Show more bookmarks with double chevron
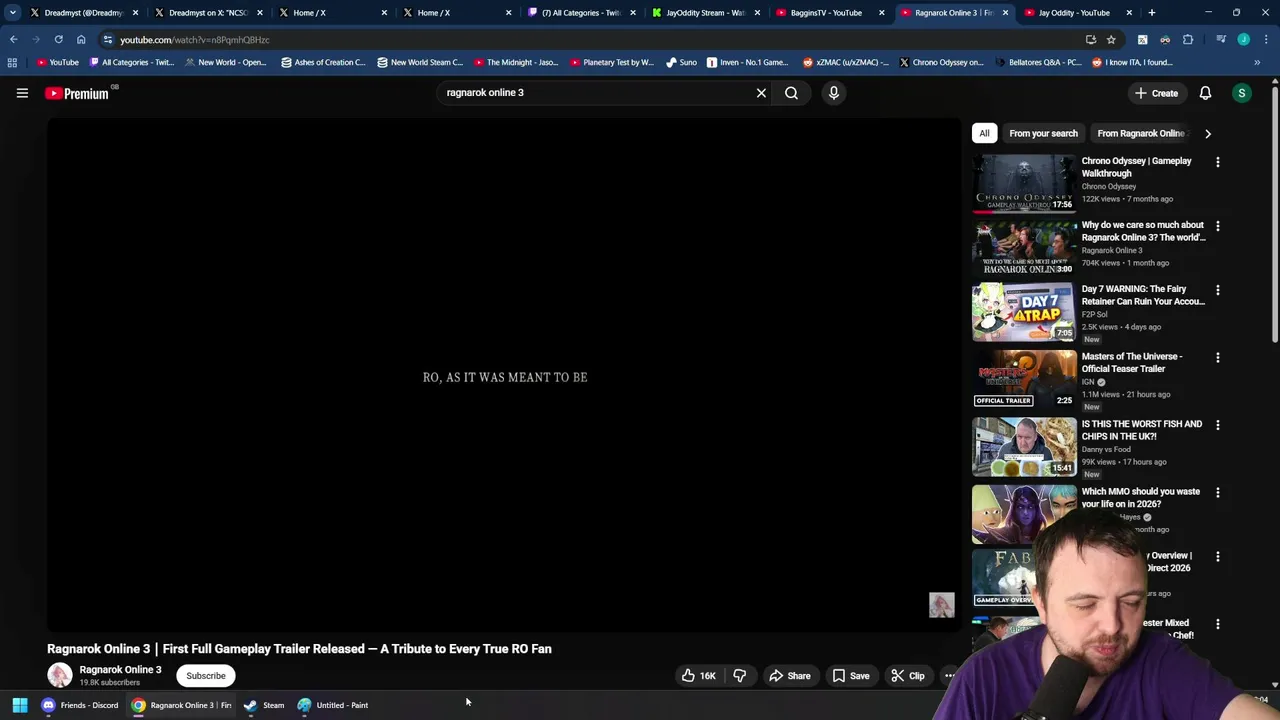This screenshot has width=1280, height=720. 1257,62
